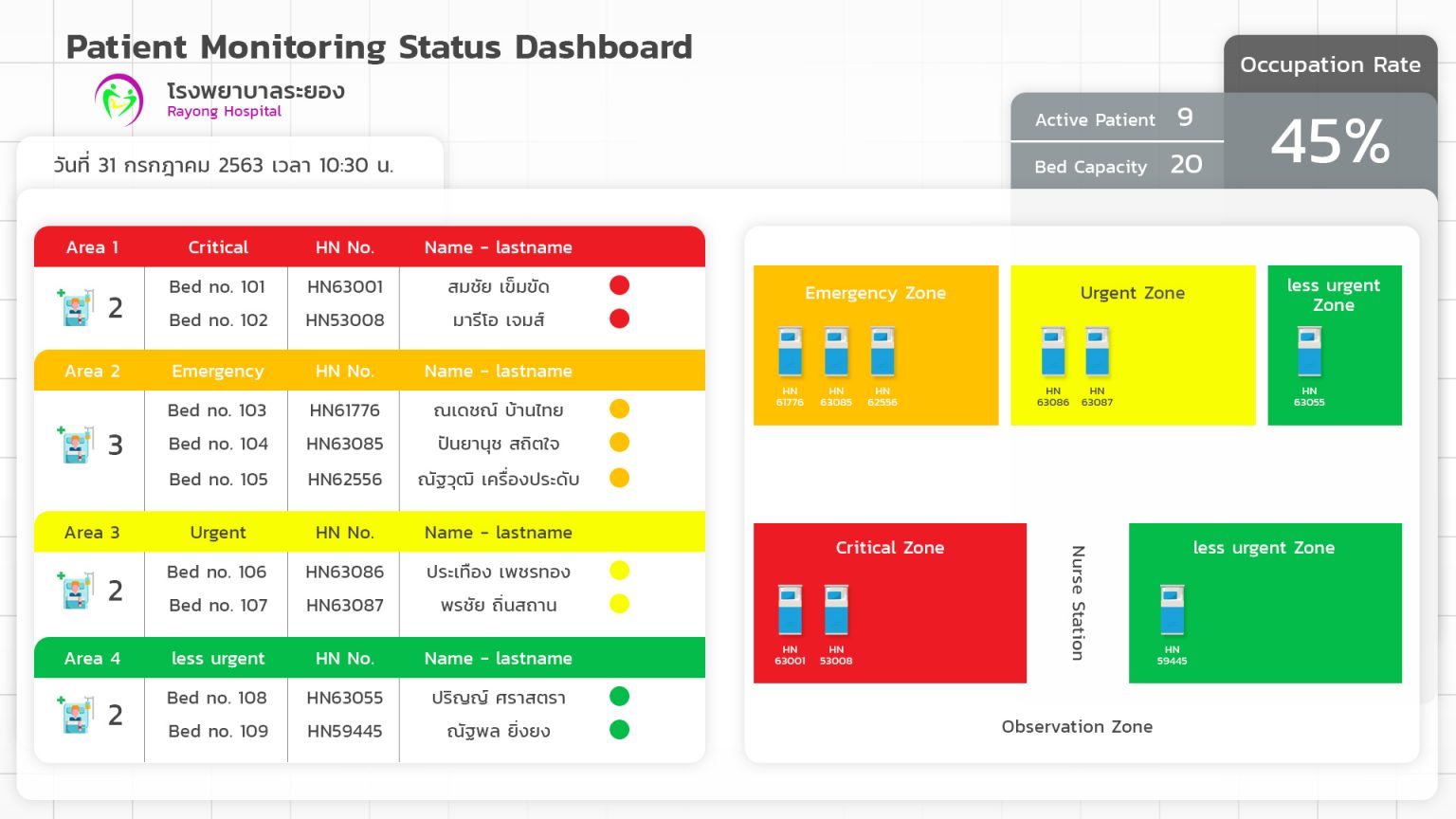Click the Bed Capacity 20 field
Image resolution: width=1456 pixels, height=819 pixels.
tap(1117, 166)
